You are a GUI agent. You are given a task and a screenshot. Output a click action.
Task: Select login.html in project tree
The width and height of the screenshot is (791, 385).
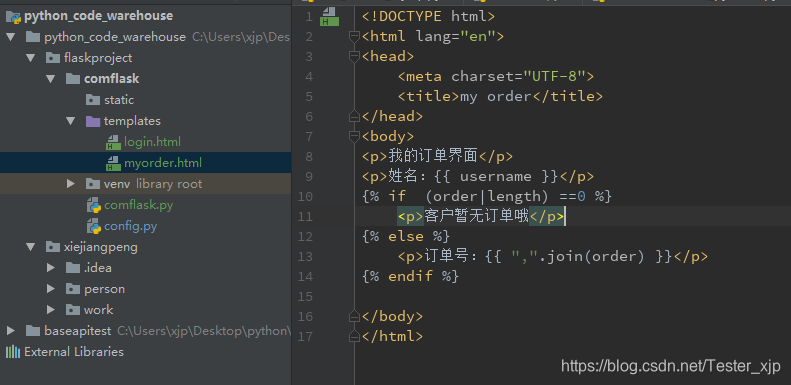tap(152, 142)
